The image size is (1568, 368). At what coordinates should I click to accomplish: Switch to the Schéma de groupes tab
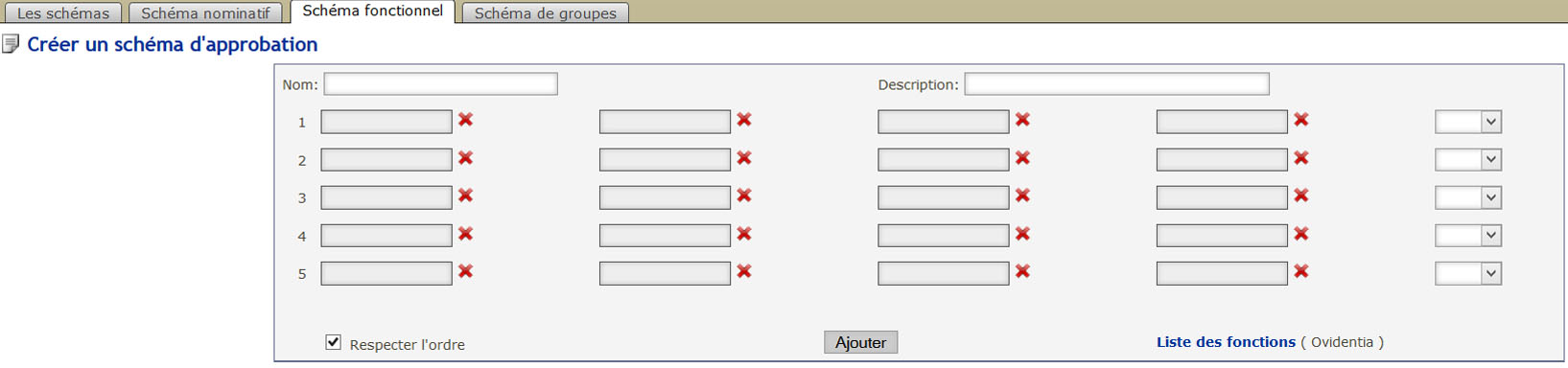pos(546,13)
